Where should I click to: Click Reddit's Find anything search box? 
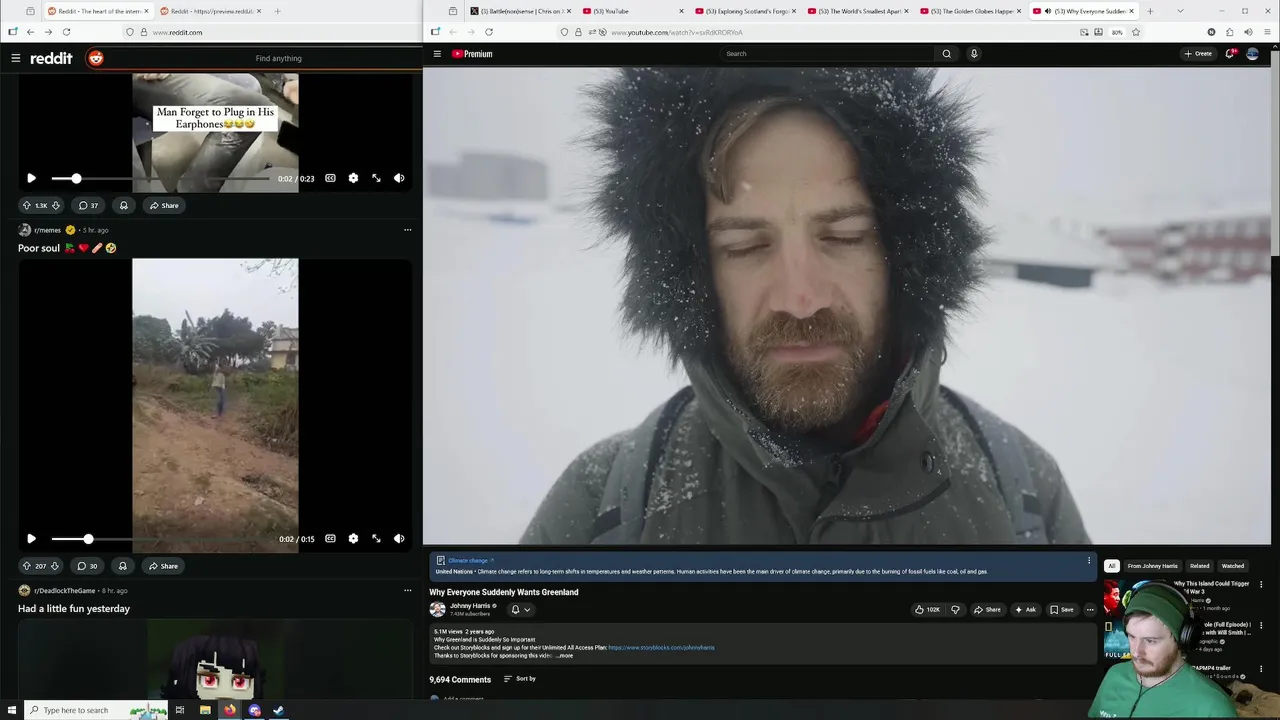(278, 58)
